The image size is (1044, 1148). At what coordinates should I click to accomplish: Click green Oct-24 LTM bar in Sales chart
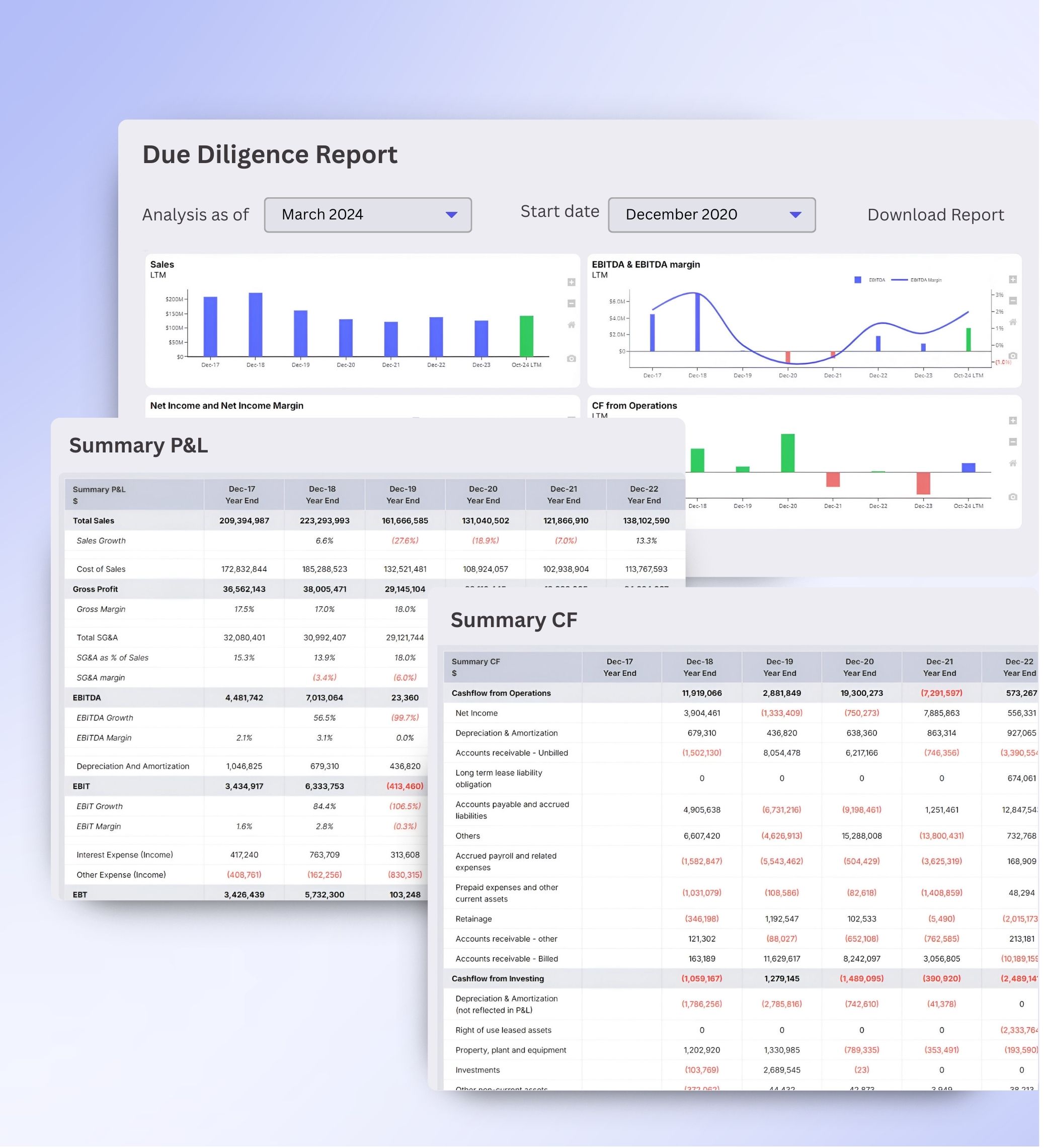pos(527,337)
